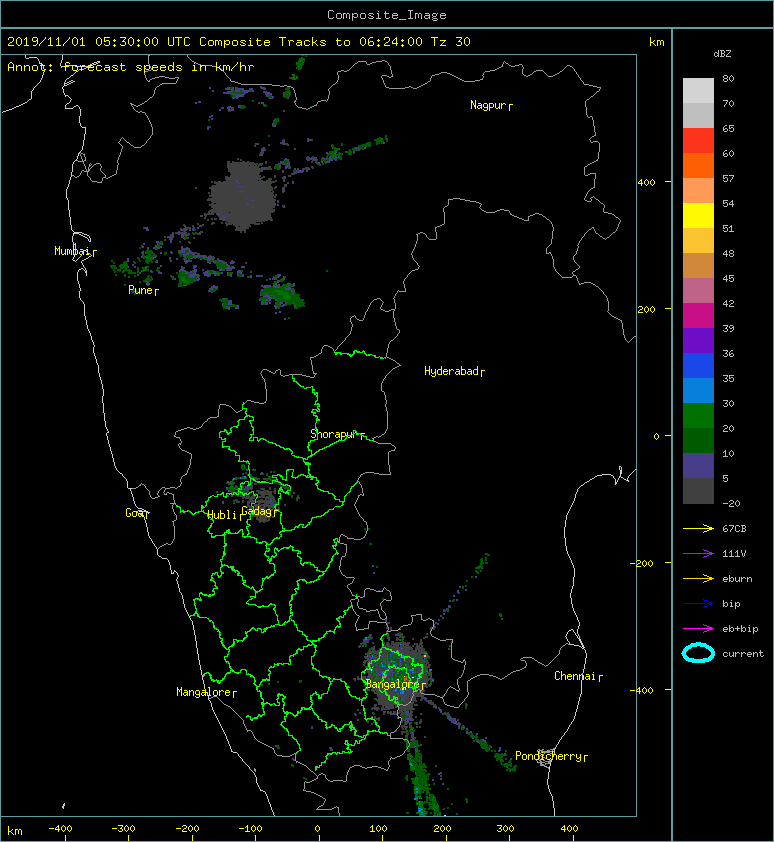Screen dimensions: 774x842
Task: Click the large gray radar echo near Mumbai
Action: [x=243, y=197]
